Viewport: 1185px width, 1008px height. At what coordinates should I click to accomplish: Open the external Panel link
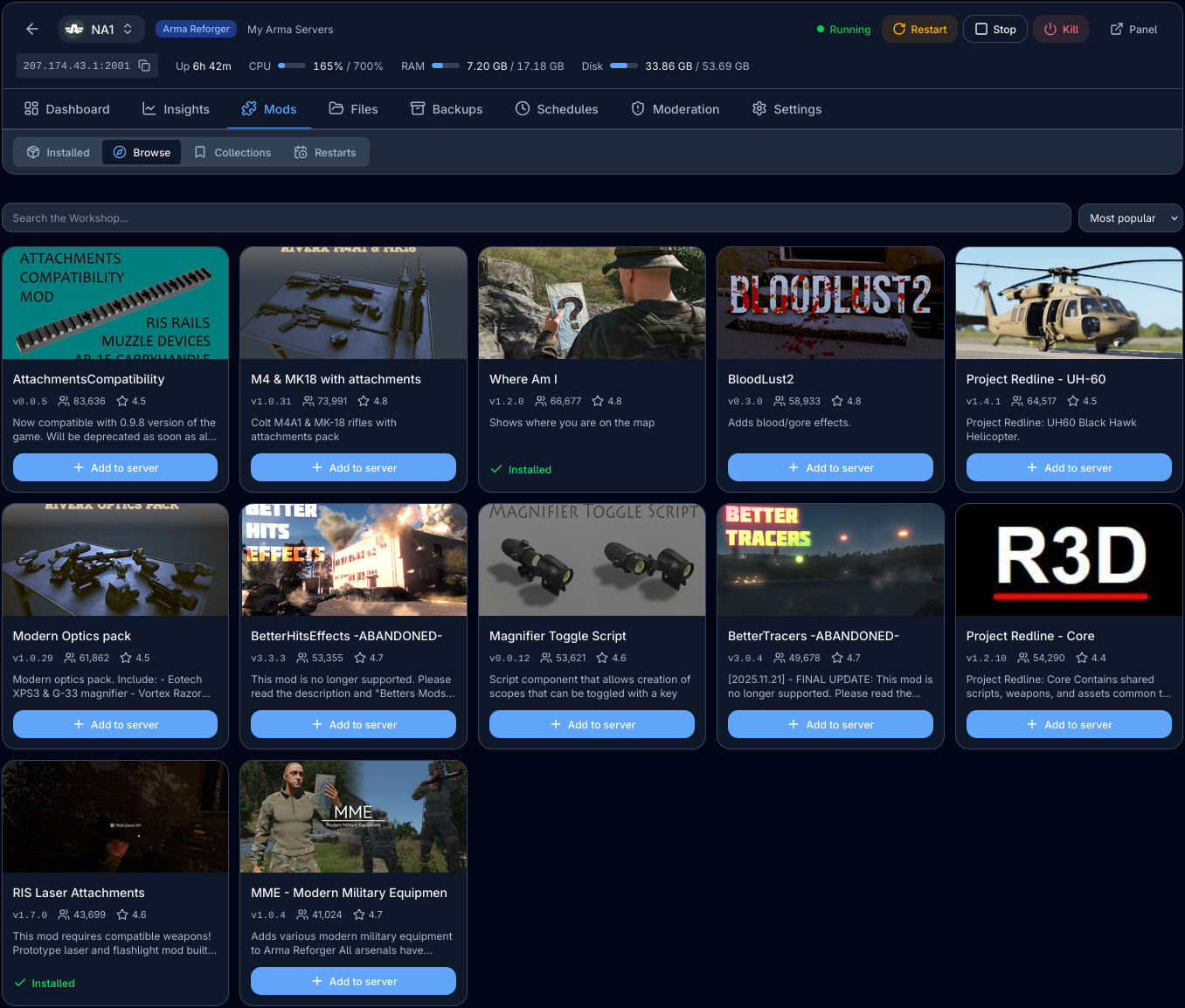tap(1133, 29)
